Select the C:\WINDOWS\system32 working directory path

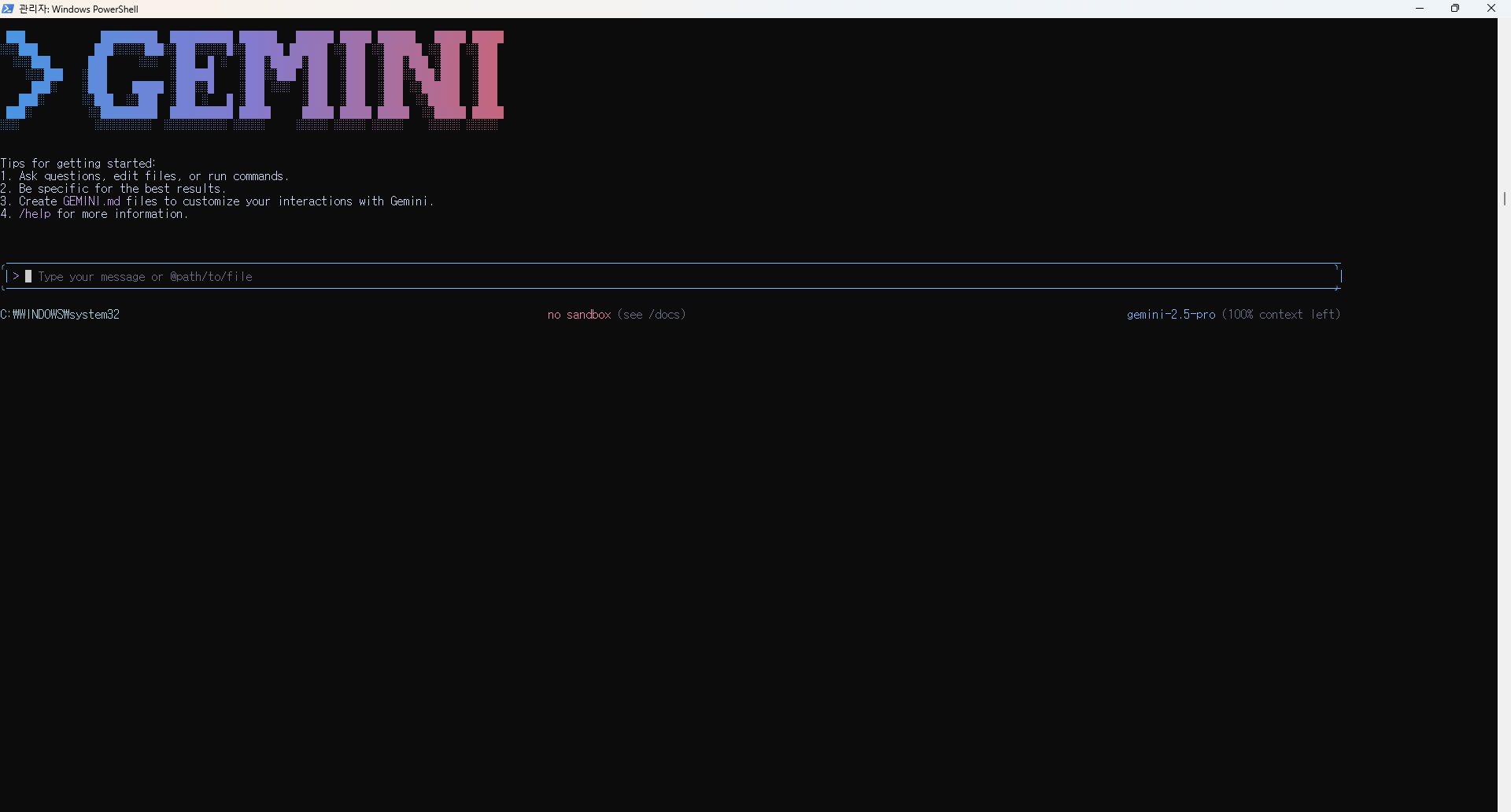(60, 314)
